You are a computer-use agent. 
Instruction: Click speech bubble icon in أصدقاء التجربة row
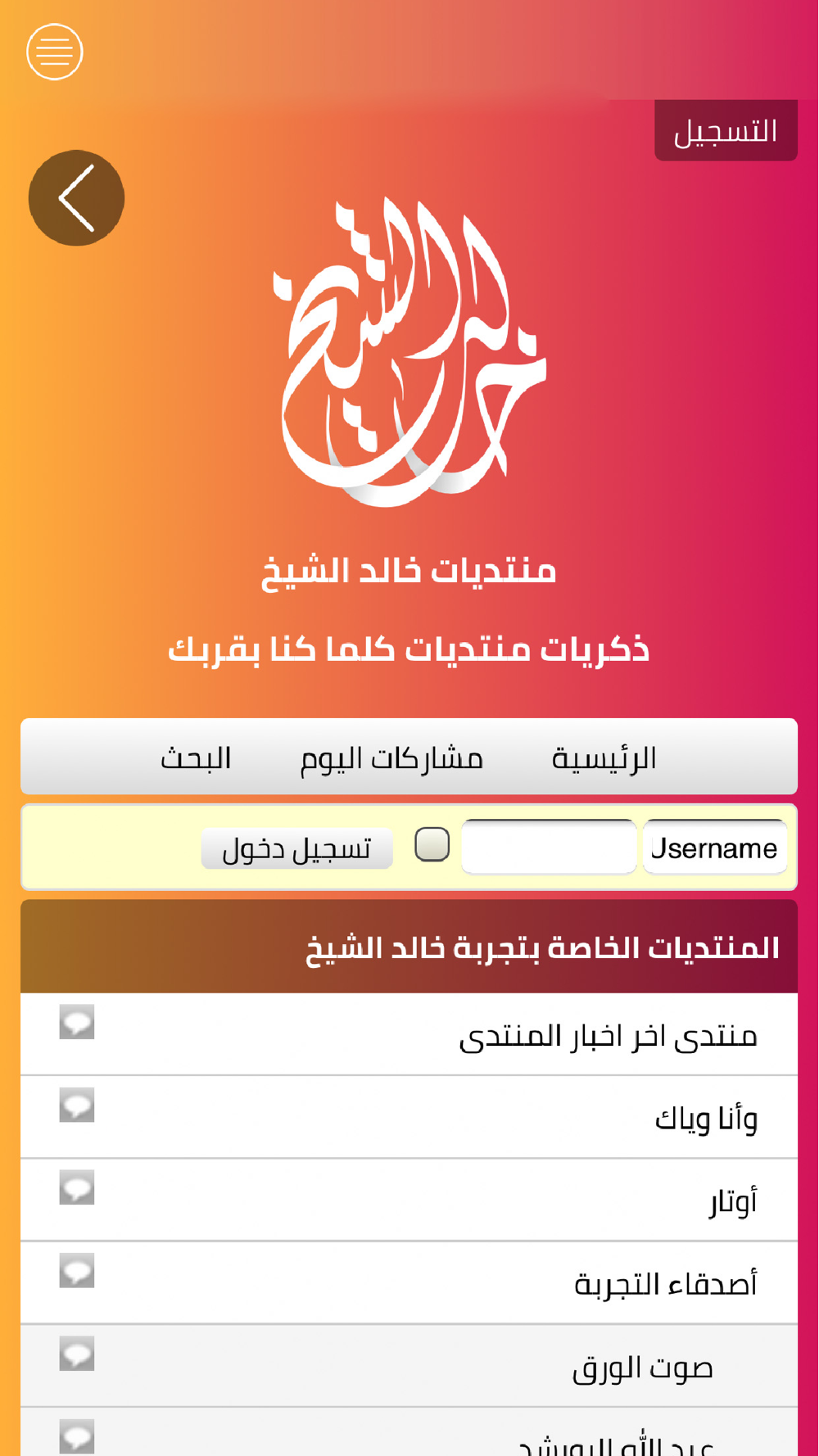tap(77, 1270)
